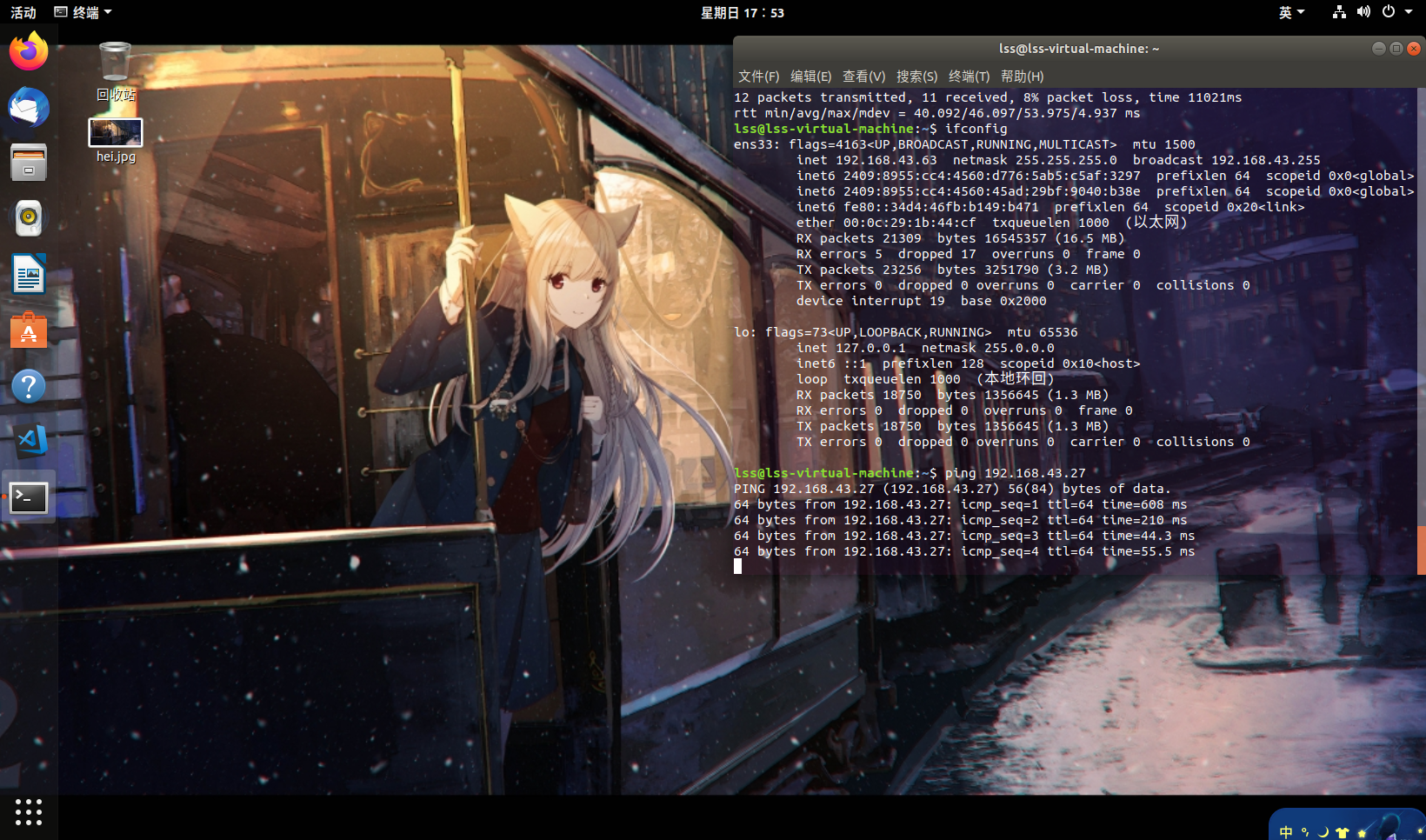This screenshot has height=840, width=1426.
Task: Open Ubuntu Software store icon
Action: [29, 330]
